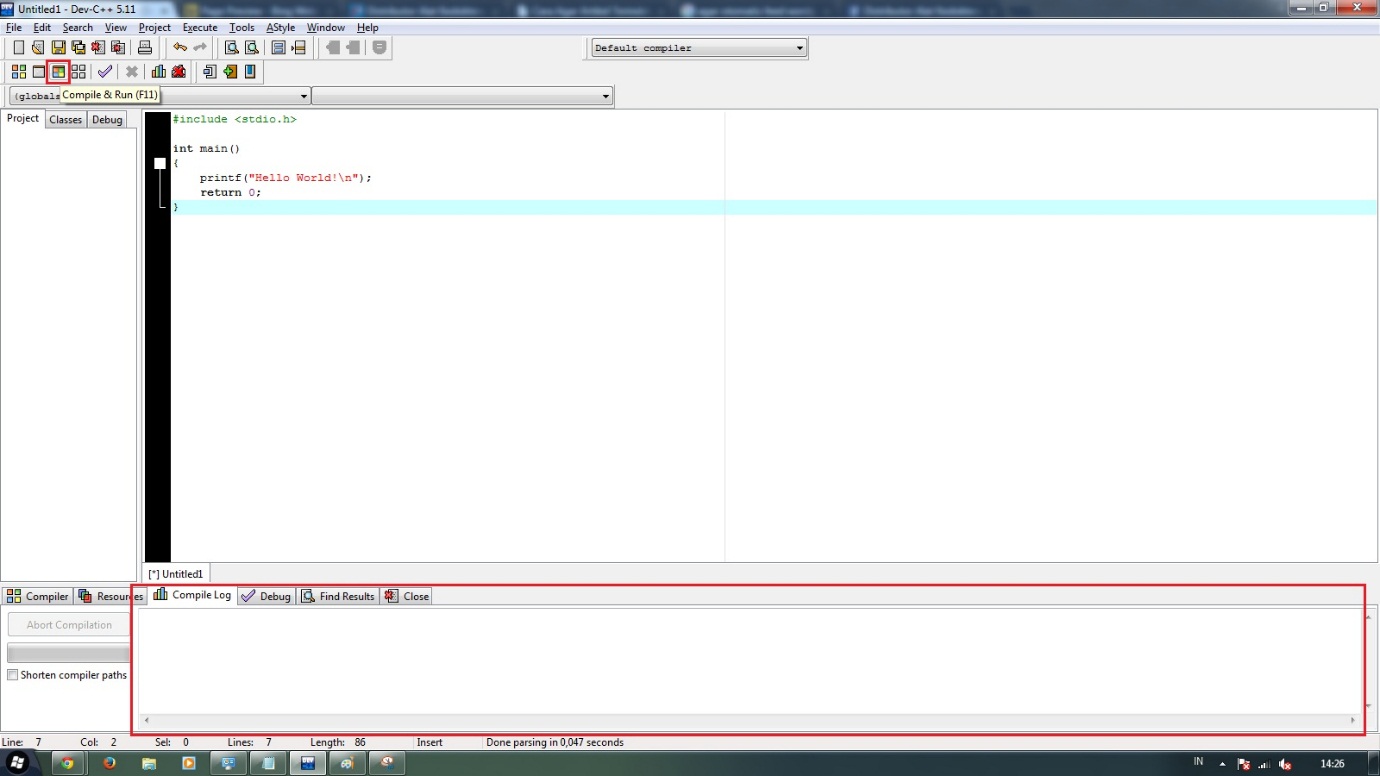Close the Compile Log panel

click(406, 595)
